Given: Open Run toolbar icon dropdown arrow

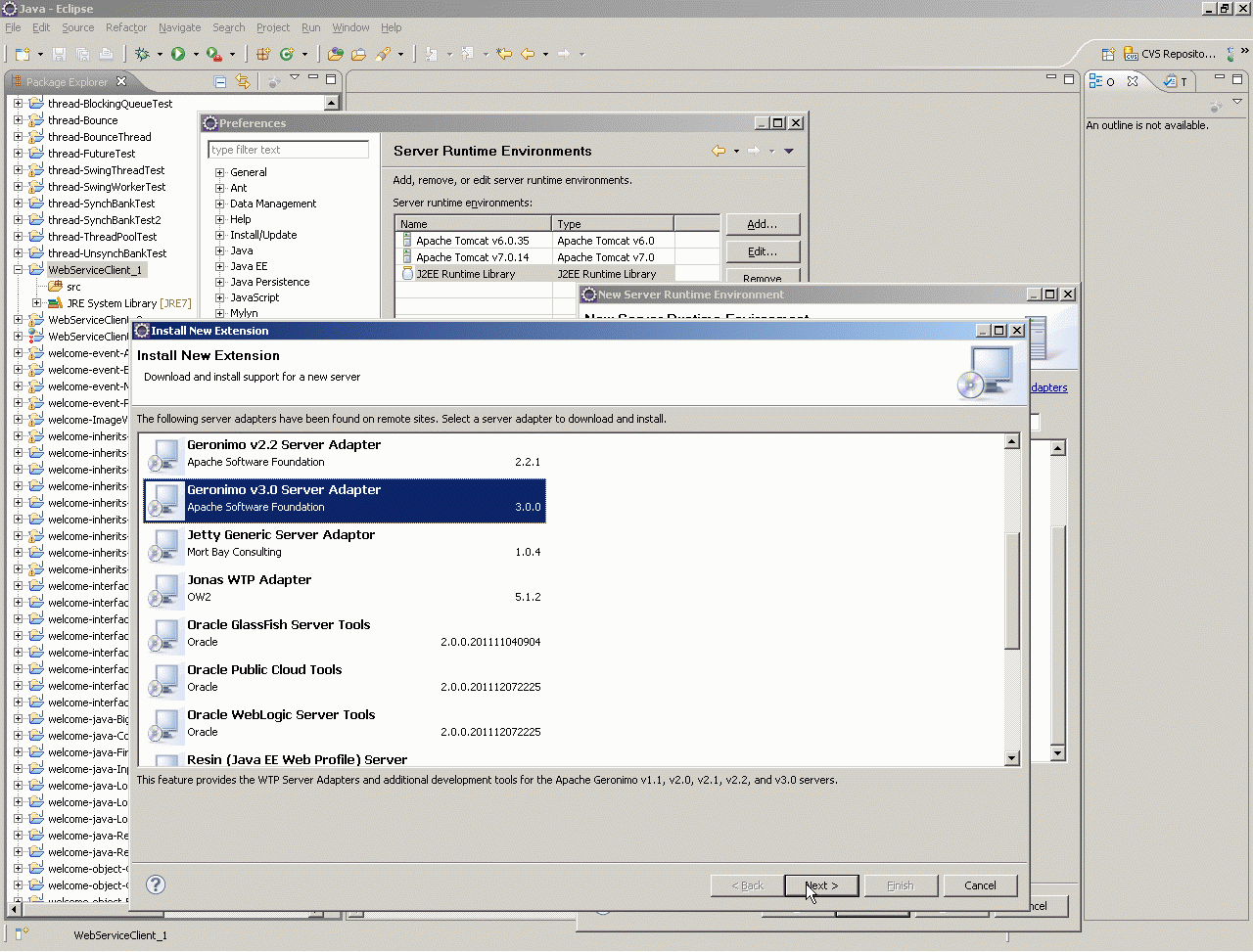Looking at the screenshot, I should 196,54.
